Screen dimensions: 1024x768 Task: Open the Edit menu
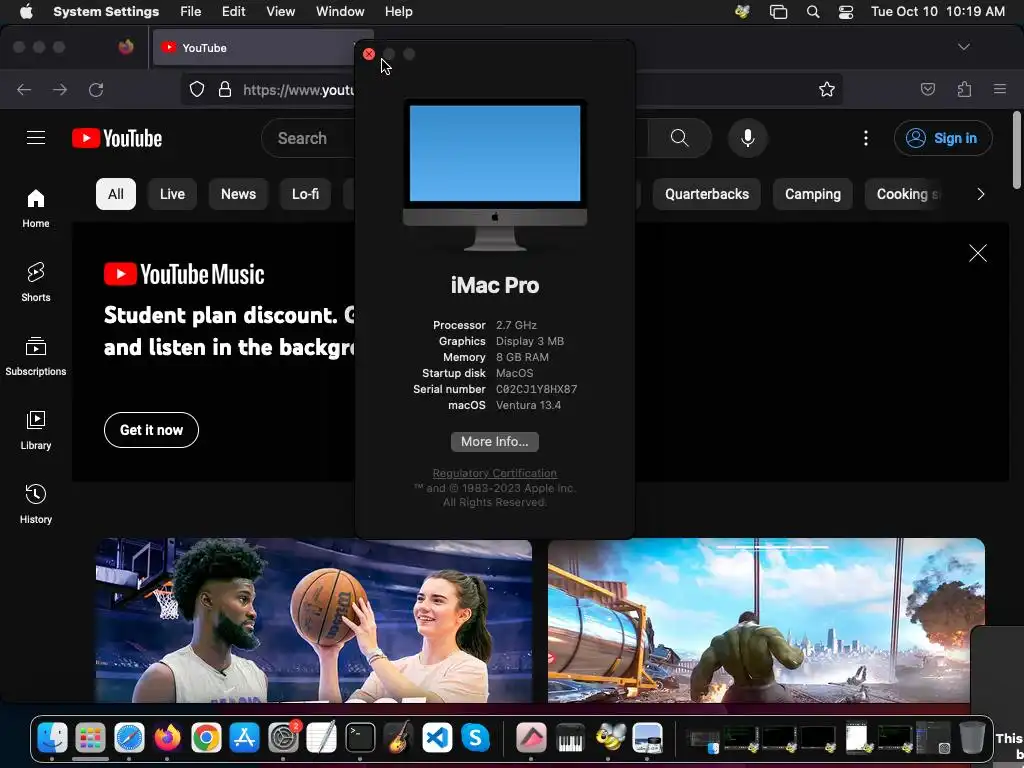(x=233, y=12)
